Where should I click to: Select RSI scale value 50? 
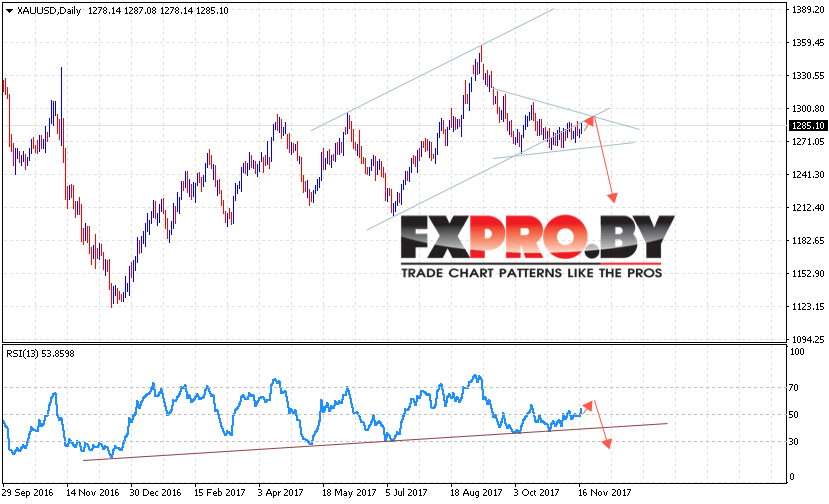[x=794, y=415]
